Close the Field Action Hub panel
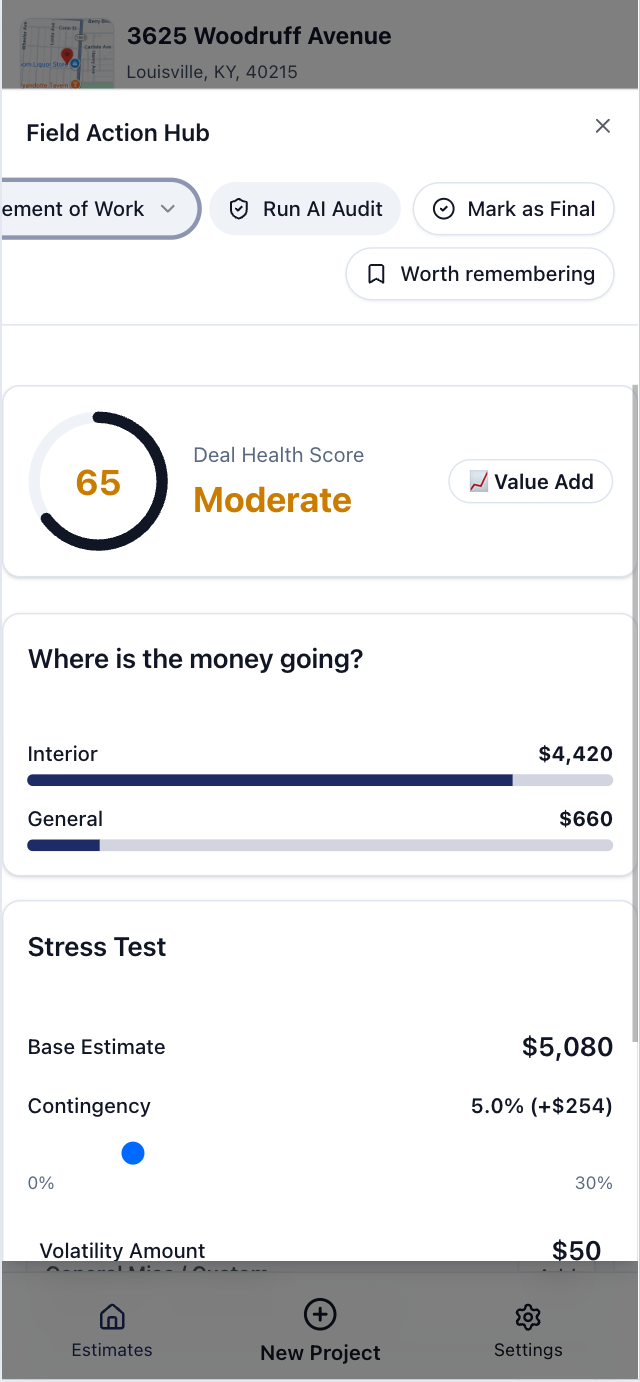This screenshot has width=640, height=1382. (x=603, y=126)
